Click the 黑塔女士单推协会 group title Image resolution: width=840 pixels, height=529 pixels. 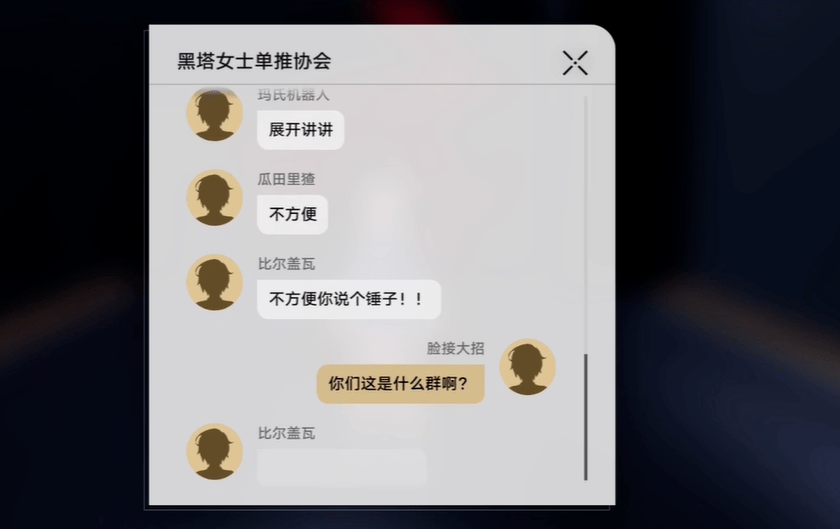(x=254, y=61)
